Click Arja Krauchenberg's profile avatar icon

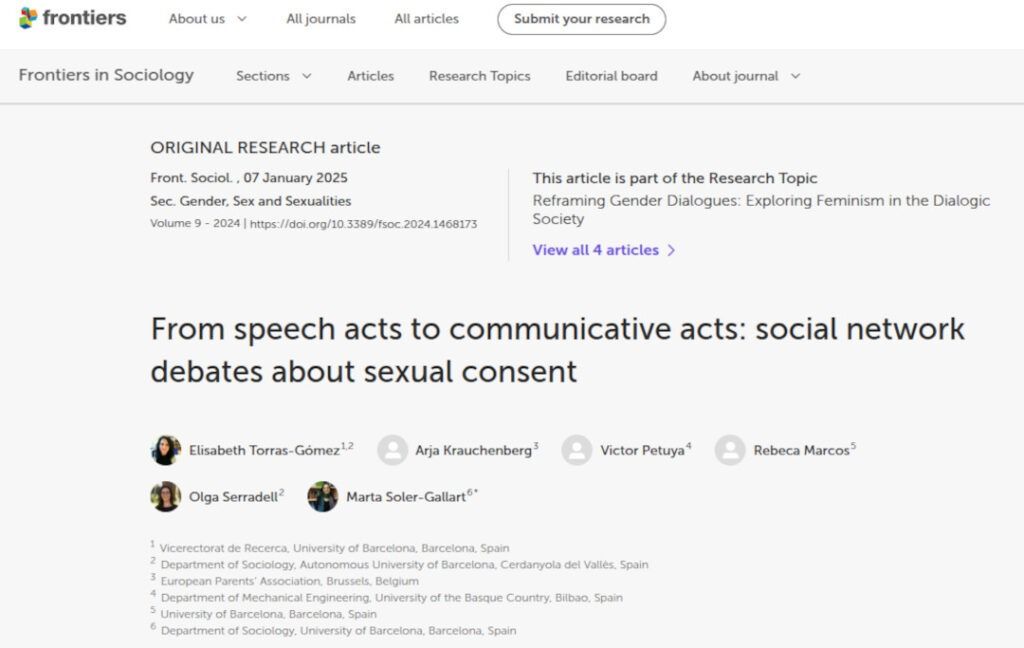[x=392, y=450]
